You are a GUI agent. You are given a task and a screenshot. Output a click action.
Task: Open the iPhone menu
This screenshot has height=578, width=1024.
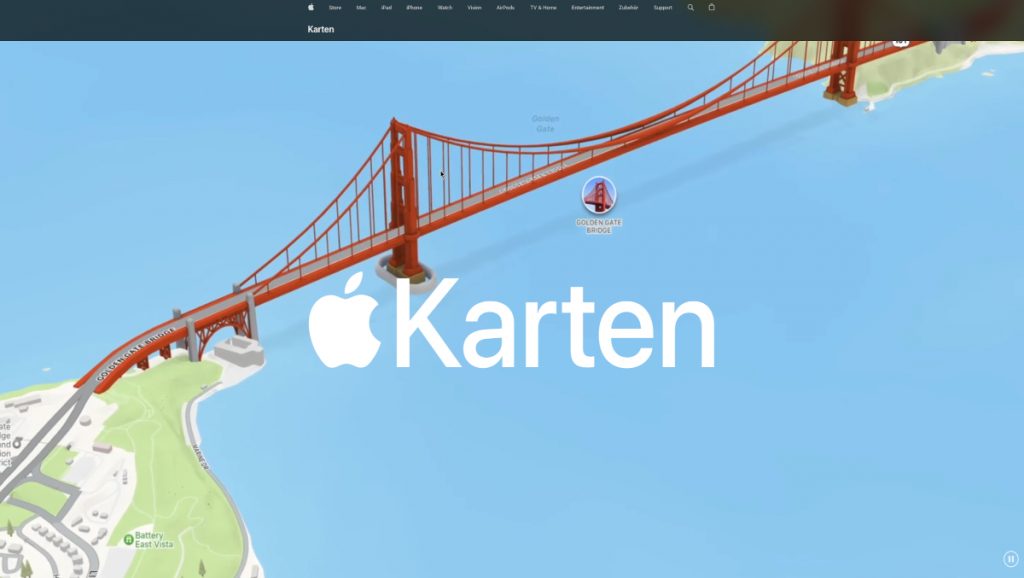pos(413,7)
